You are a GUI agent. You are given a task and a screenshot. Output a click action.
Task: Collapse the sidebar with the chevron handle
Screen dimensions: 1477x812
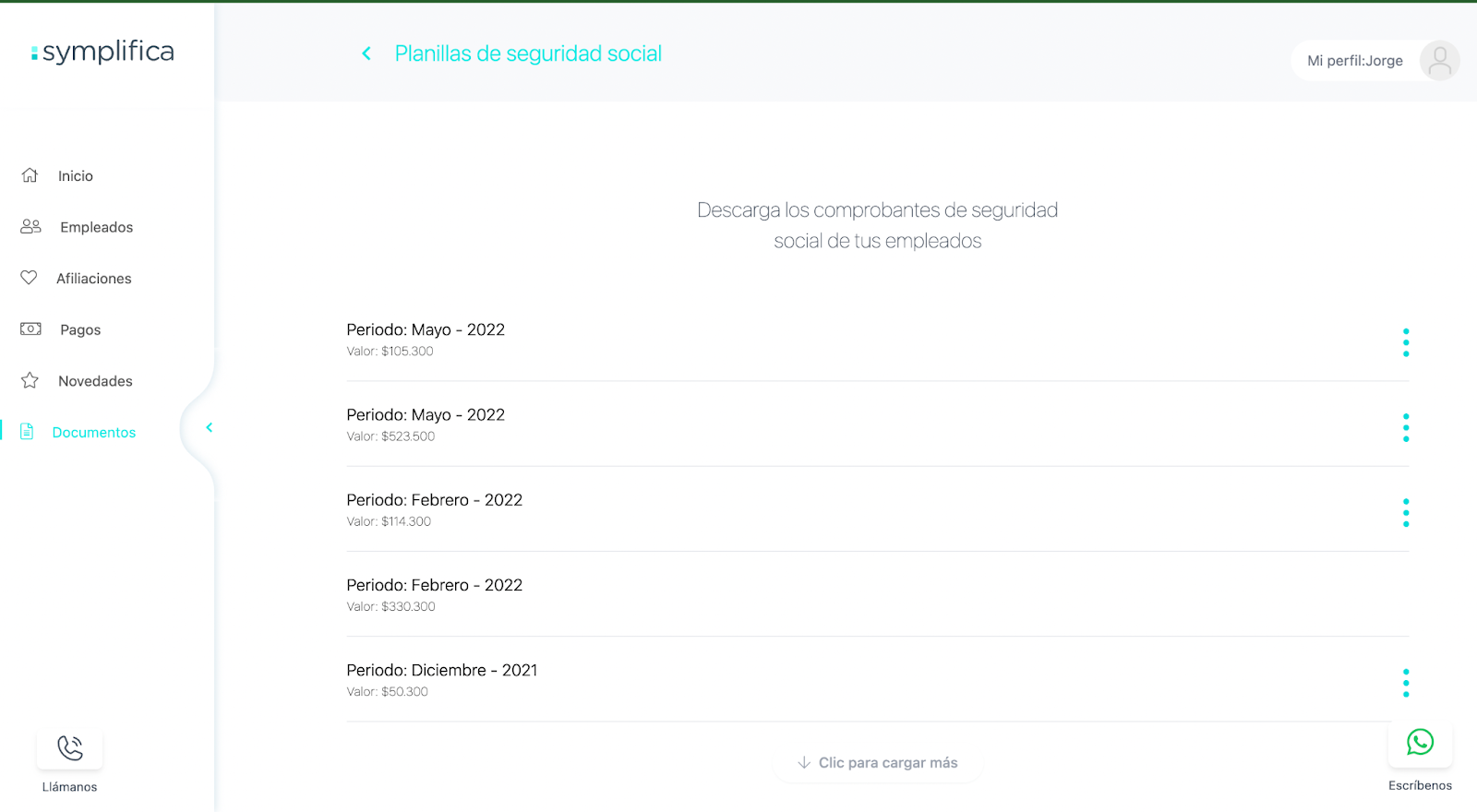tap(210, 427)
